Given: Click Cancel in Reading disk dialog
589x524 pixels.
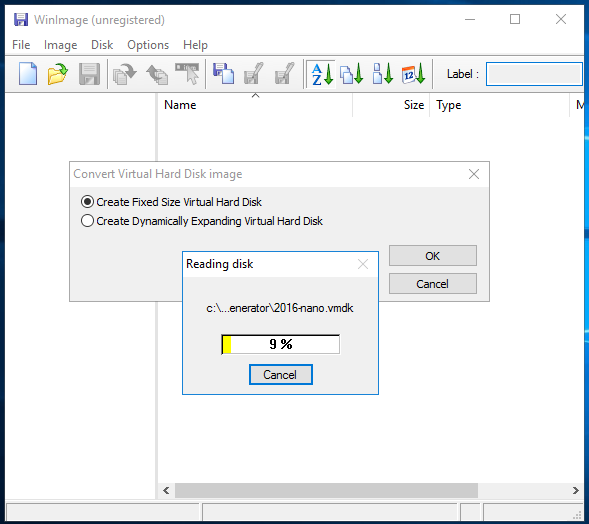Looking at the screenshot, I should pos(281,375).
